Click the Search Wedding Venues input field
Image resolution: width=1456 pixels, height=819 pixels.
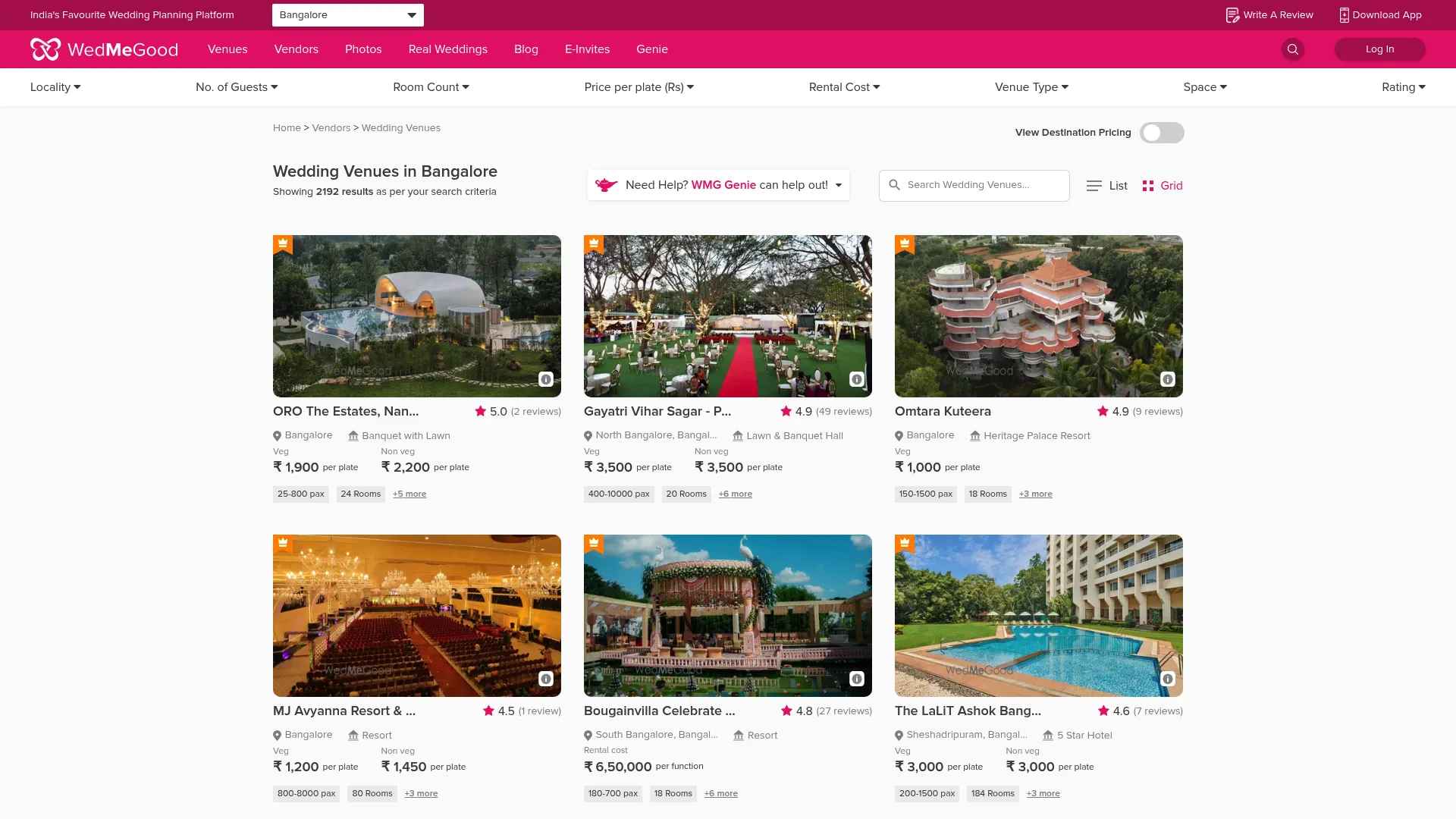(x=974, y=185)
